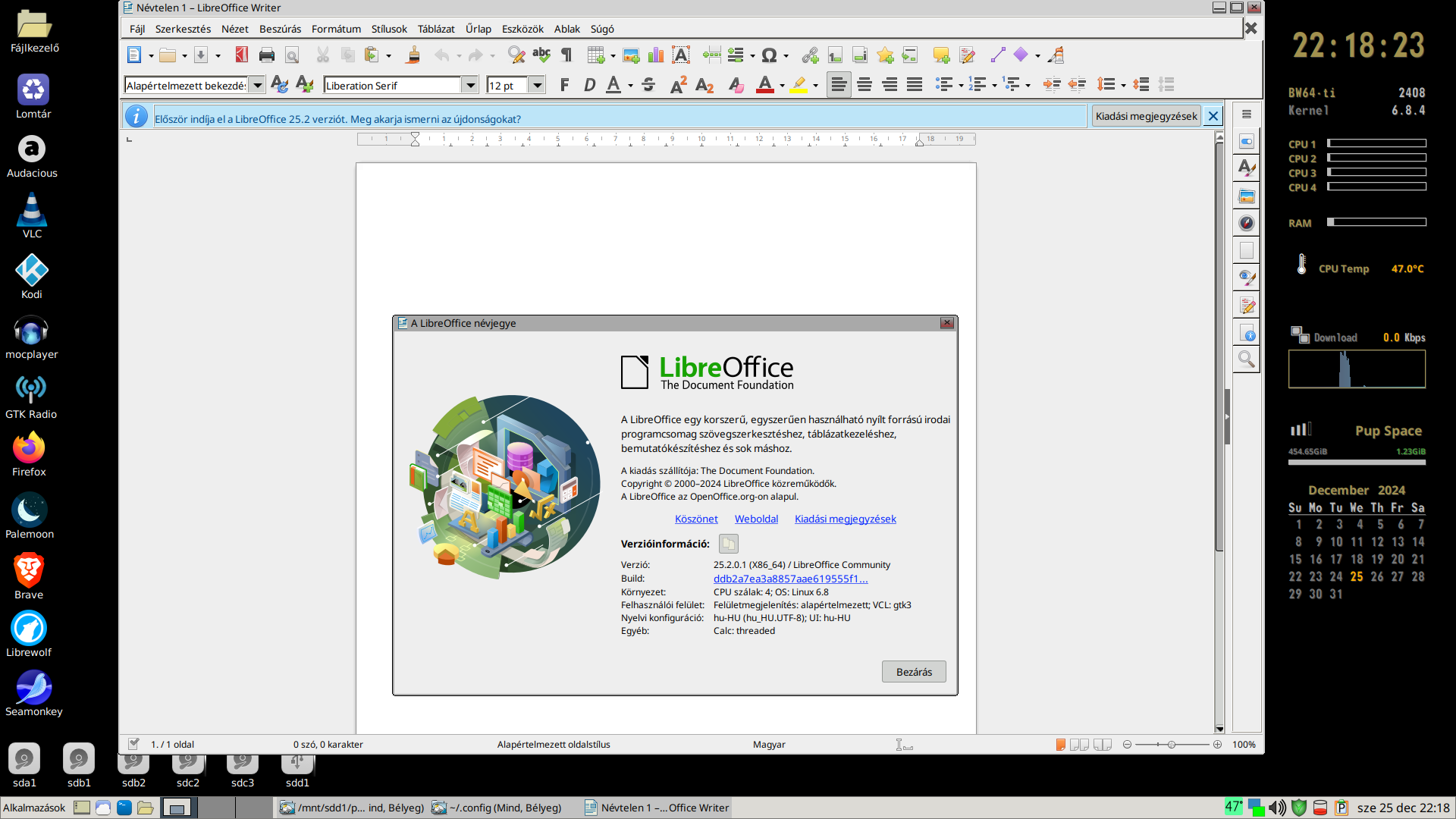
Task: Toggle single-page view in status bar
Action: (1060, 745)
